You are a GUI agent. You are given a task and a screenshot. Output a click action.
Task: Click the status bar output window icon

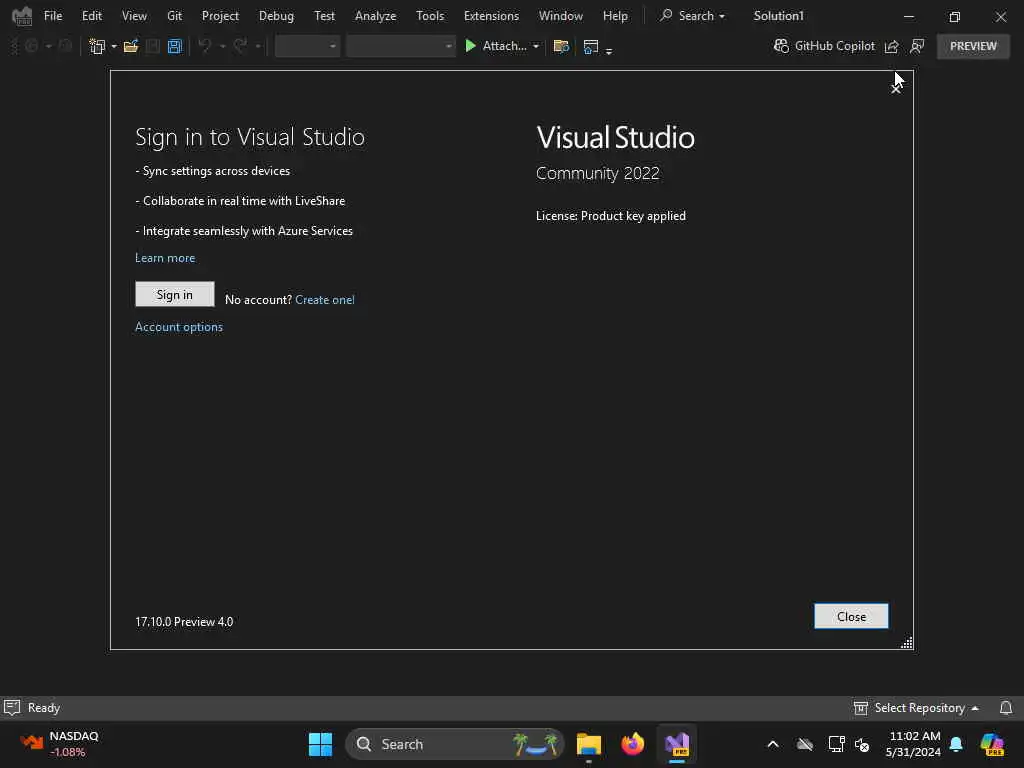12,707
